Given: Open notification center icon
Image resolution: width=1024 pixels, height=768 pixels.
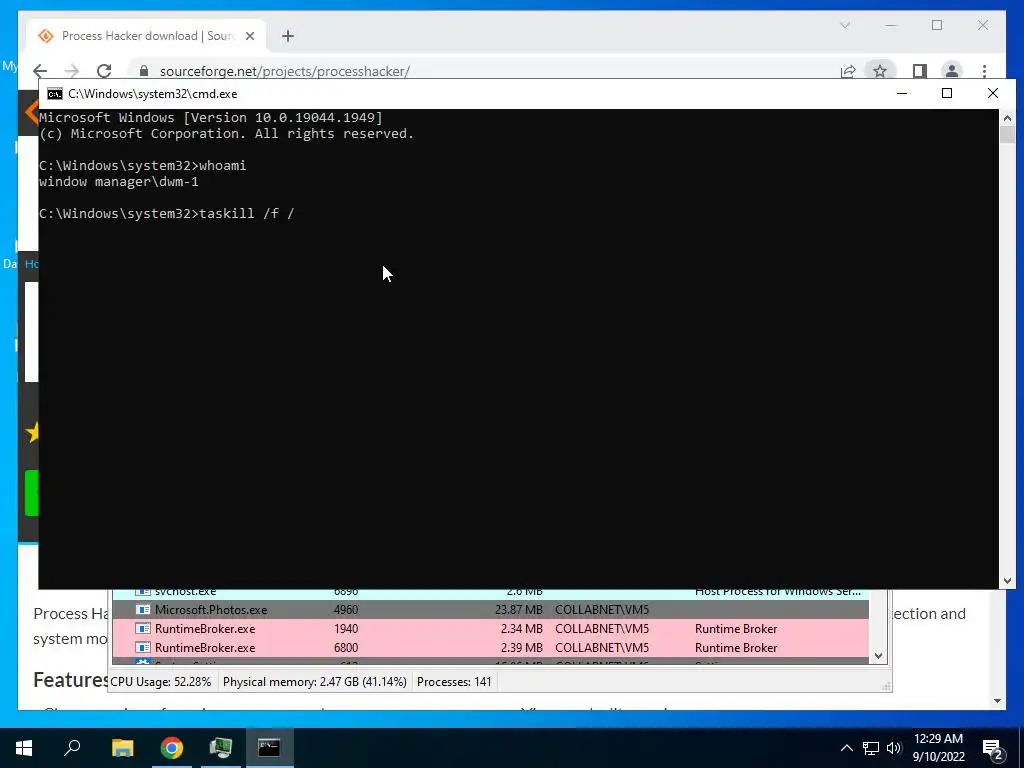Looking at the screenshot, I should click(x=994, y=748).
